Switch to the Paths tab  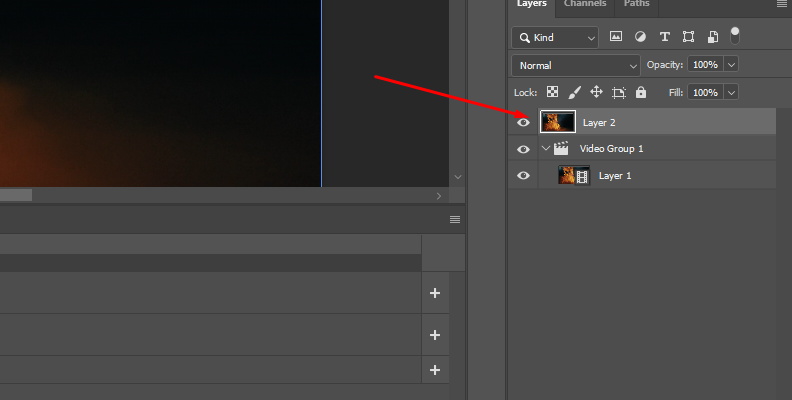coord(636,4)
